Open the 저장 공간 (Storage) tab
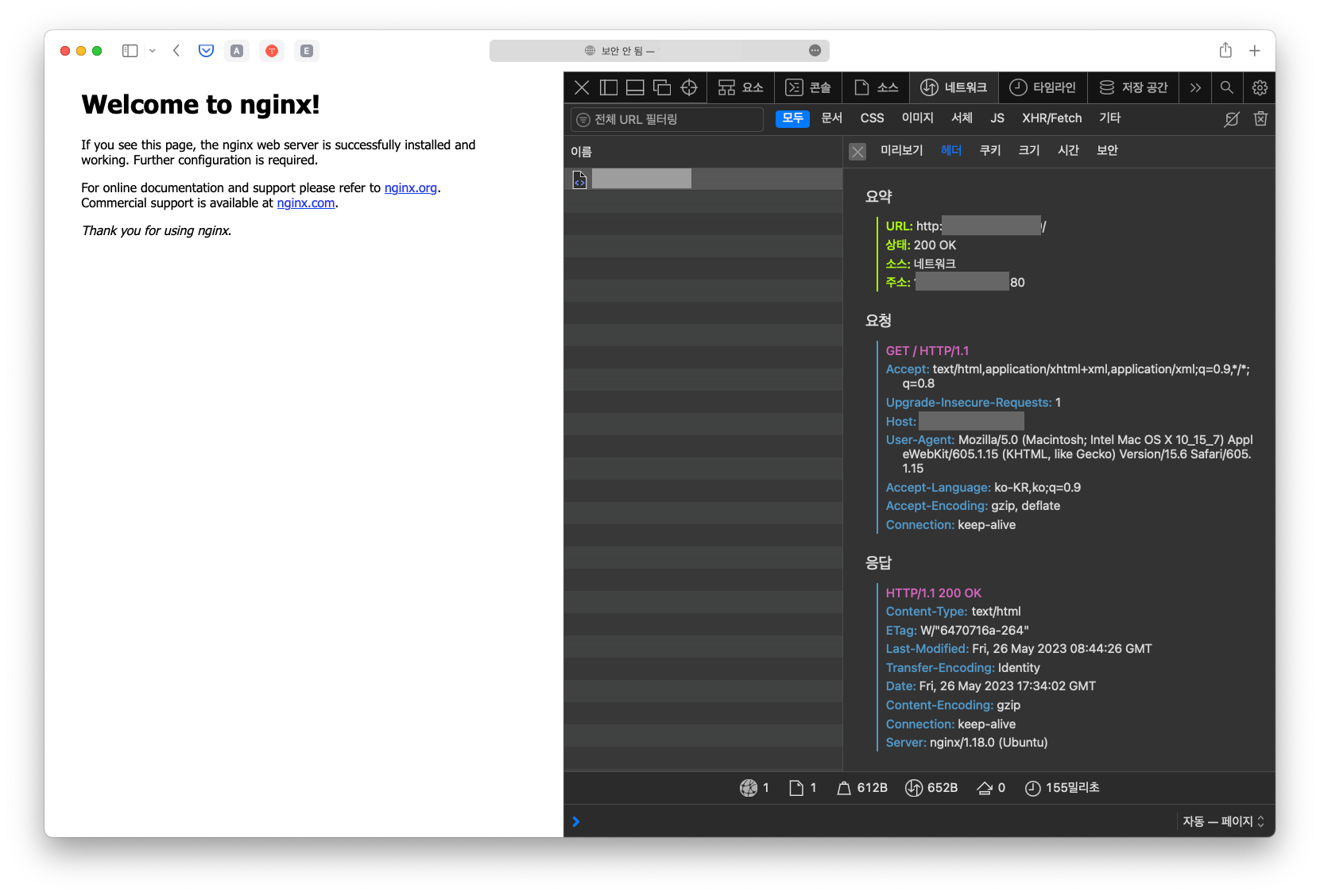1320x896 pixels. click(x=1133, y=87)
